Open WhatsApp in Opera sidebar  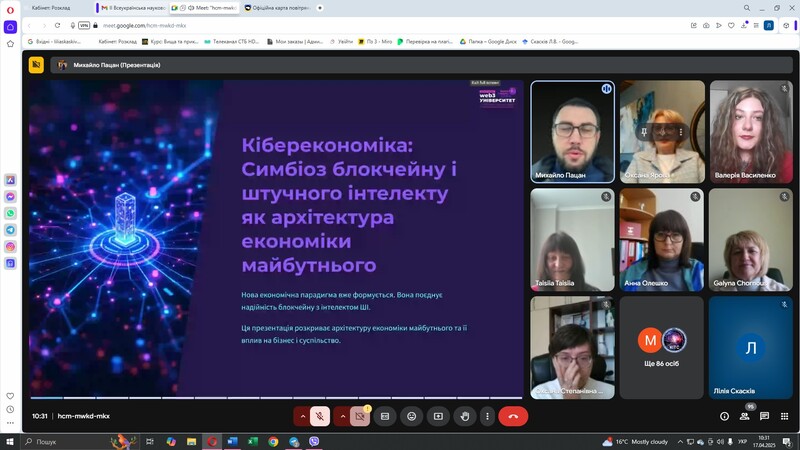pos(10,213)
